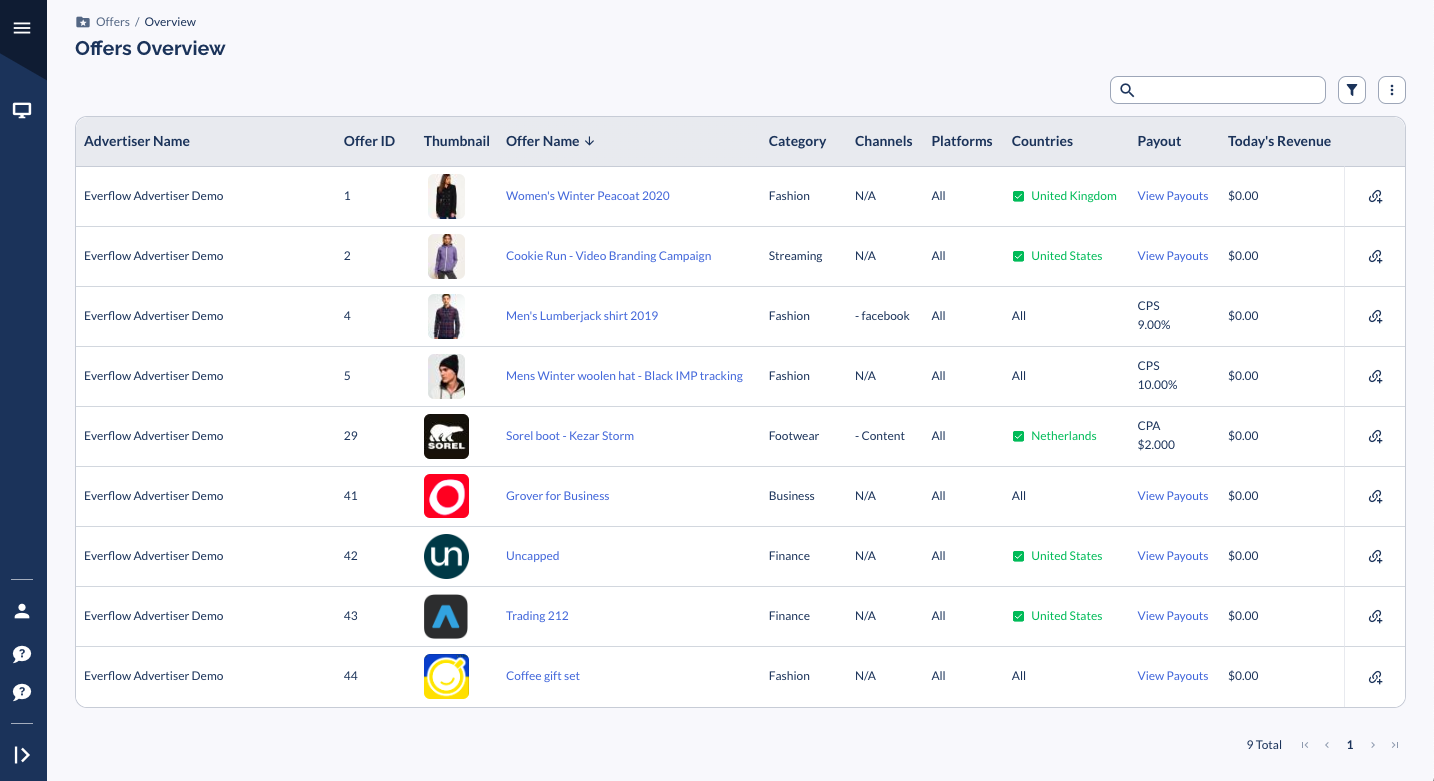View Payouts for Trading 212
Screen dimensions: 1434x781
1173,616
